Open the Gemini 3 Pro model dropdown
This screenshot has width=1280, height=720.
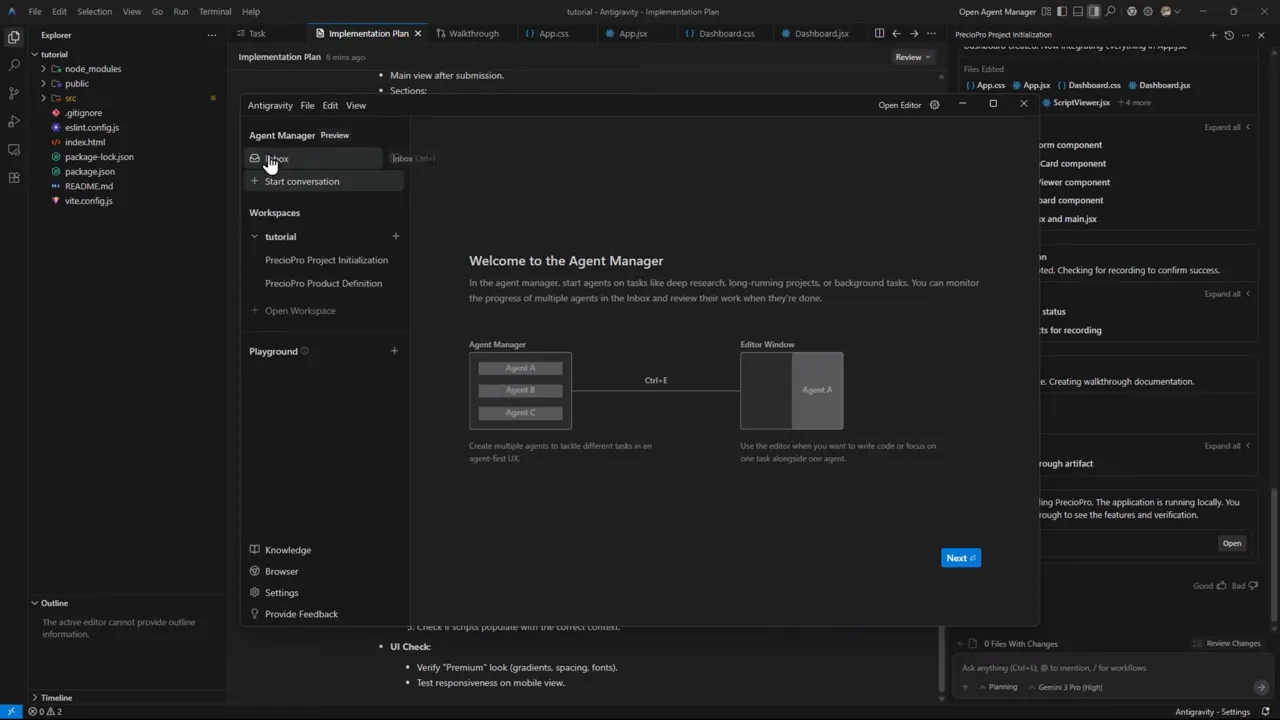click(x=1070, y=687)
